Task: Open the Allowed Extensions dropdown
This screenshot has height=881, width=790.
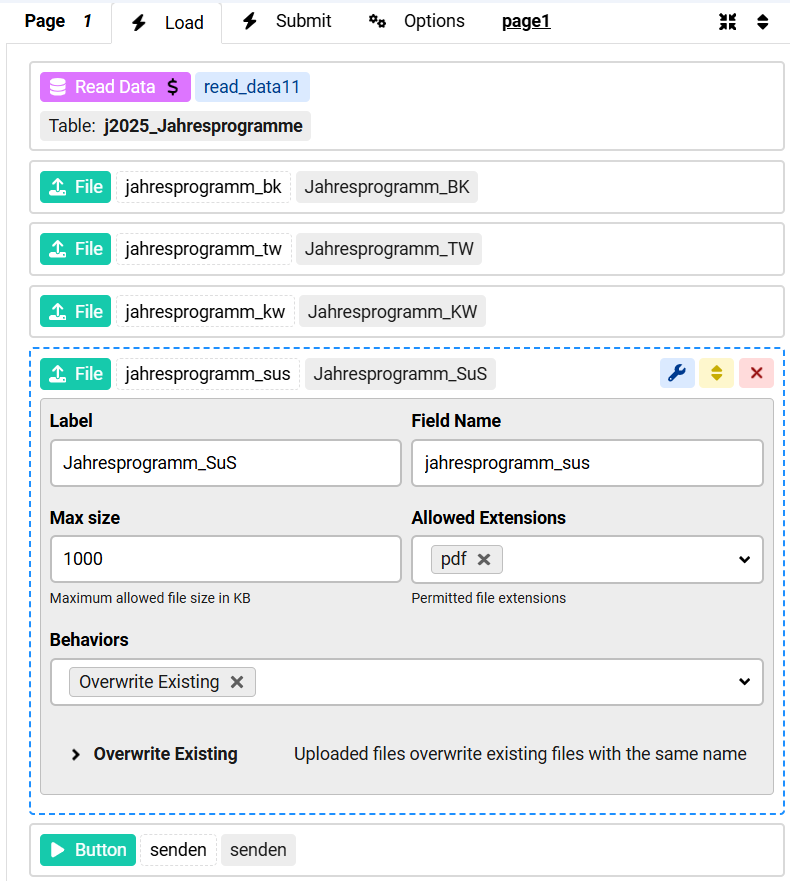Action: pos(744,560)
